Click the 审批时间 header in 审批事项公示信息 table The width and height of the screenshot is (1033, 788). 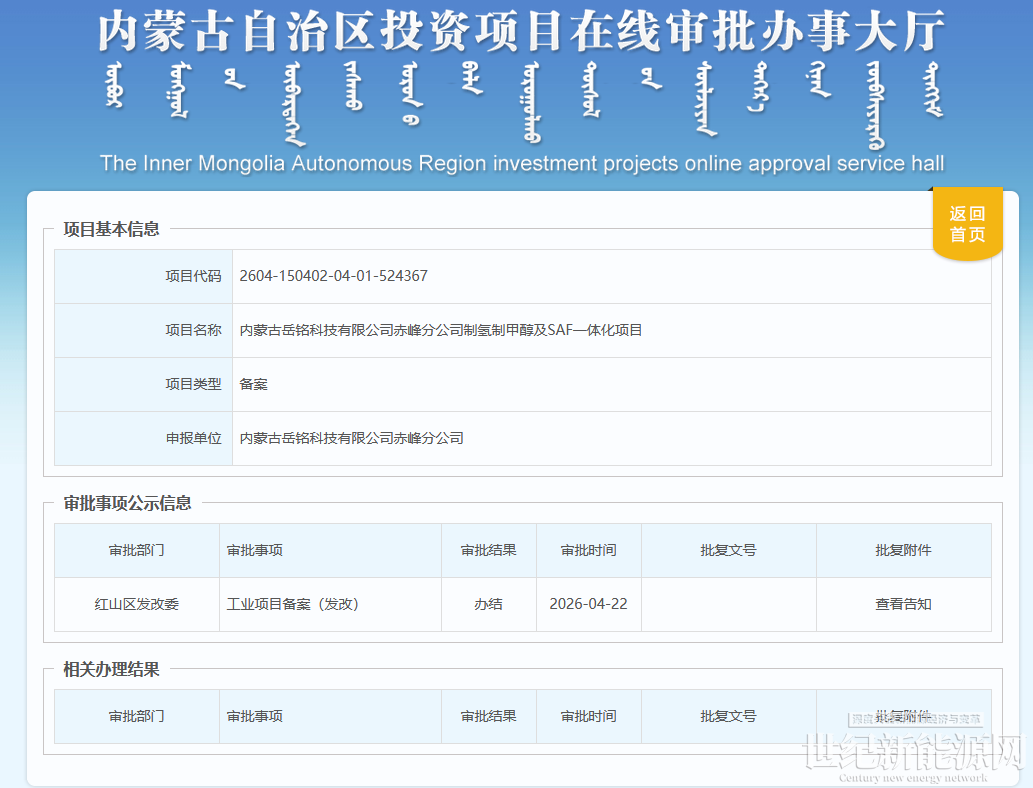(588, 550)
